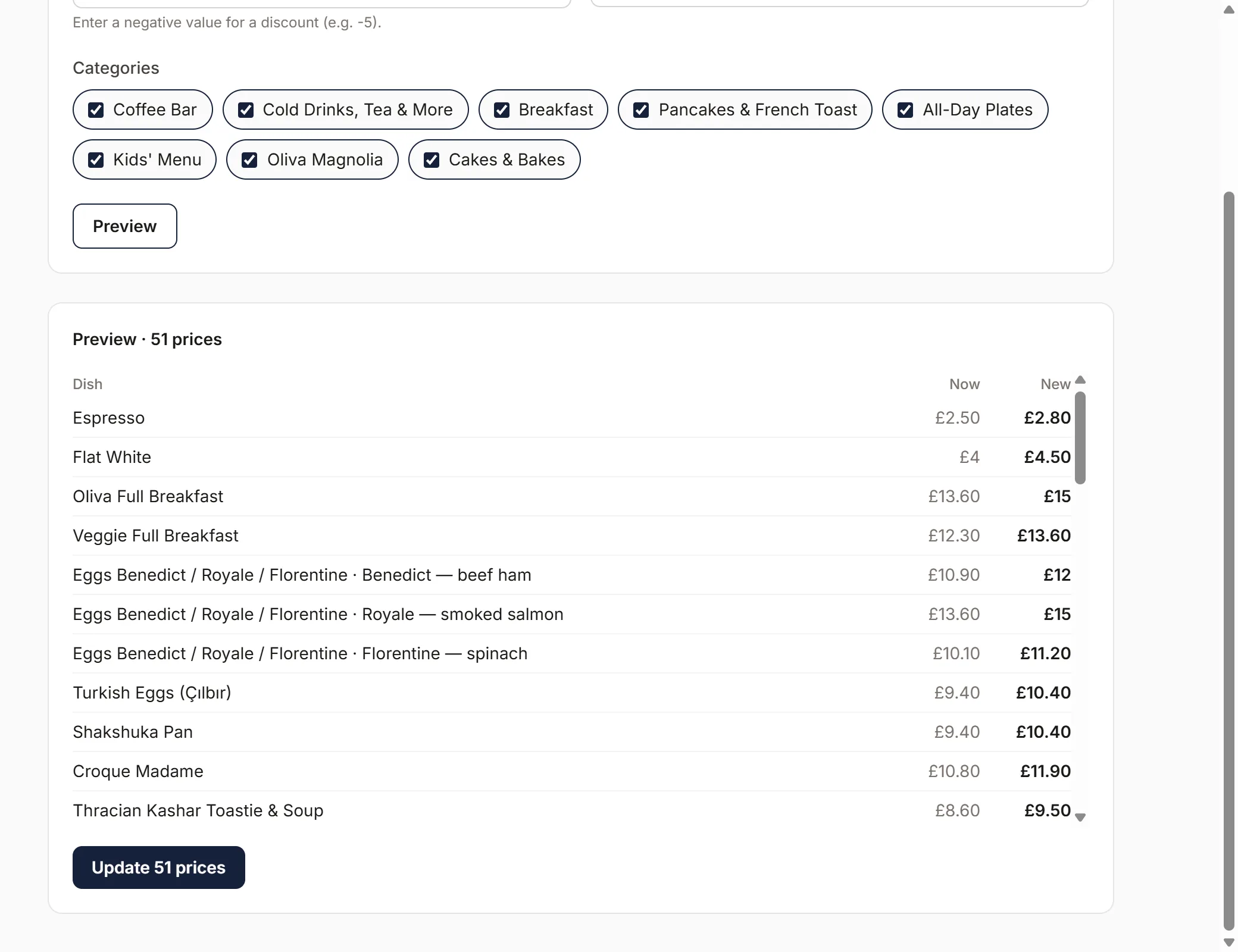1238x952 pixels.
Task: Click the page scroll-down arrow
Action: tap(1228, 942)
